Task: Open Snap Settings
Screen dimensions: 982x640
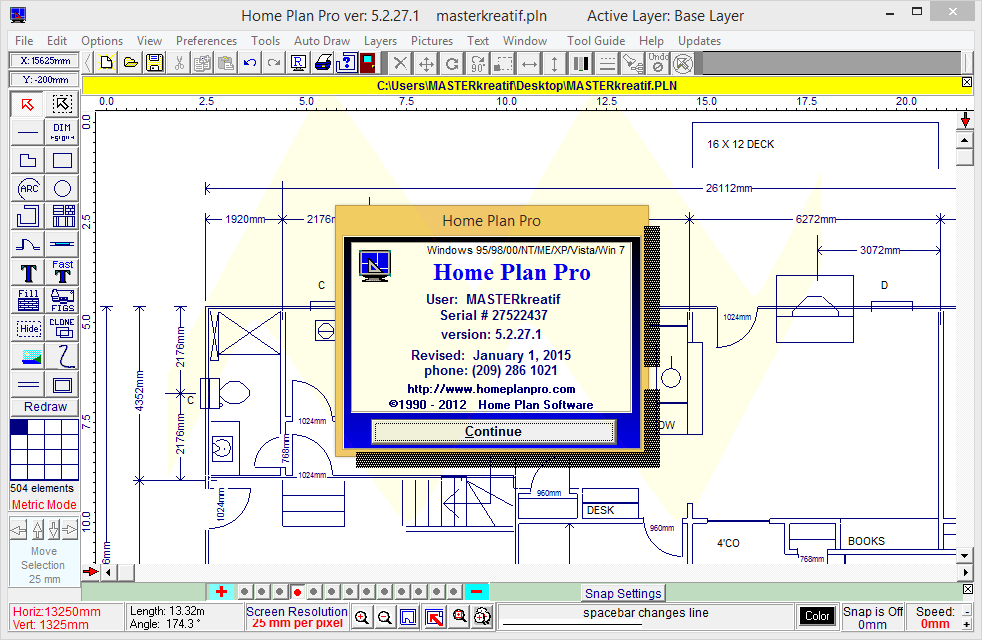Action: [623, 593]
